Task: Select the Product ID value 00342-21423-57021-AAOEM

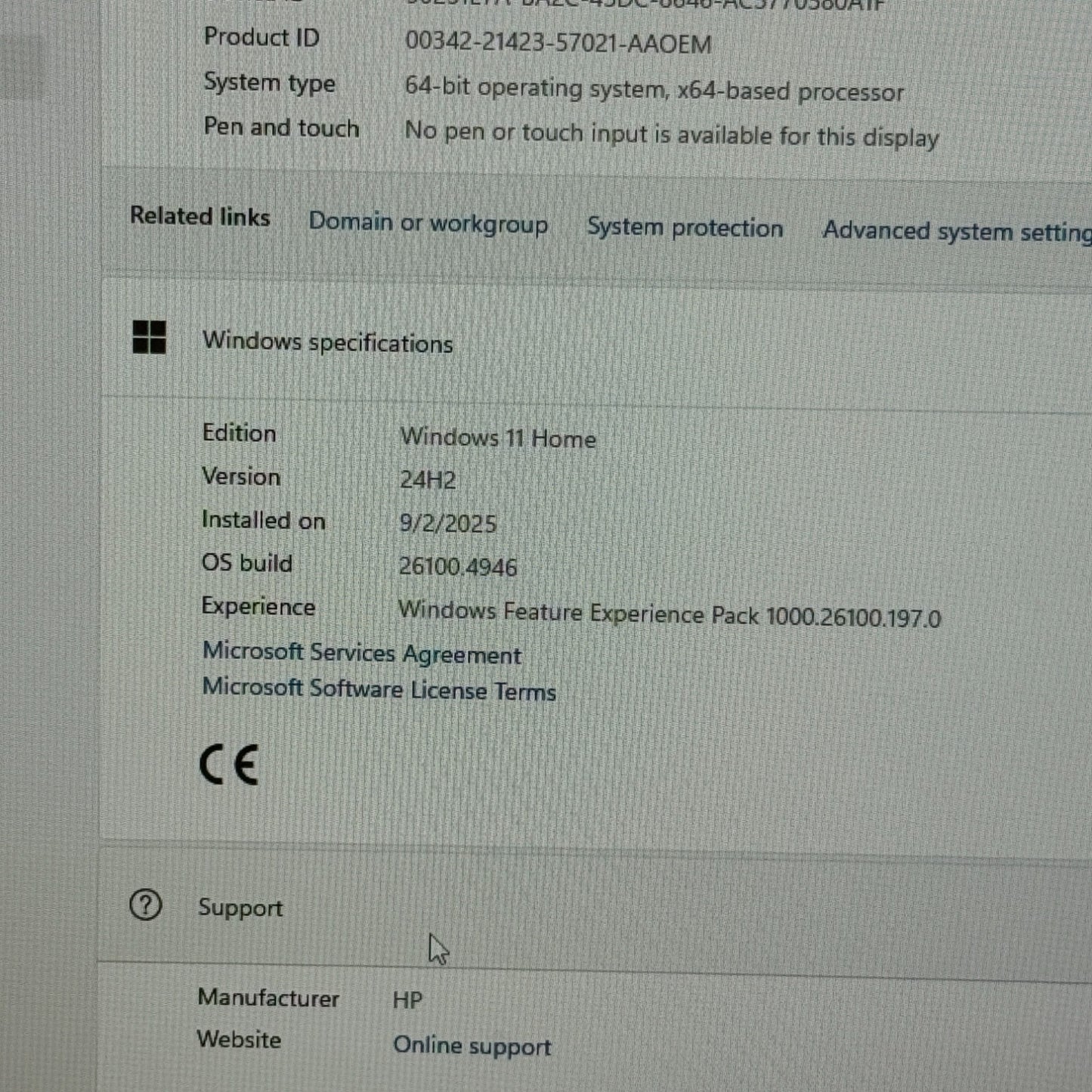Action: (558, 43)
